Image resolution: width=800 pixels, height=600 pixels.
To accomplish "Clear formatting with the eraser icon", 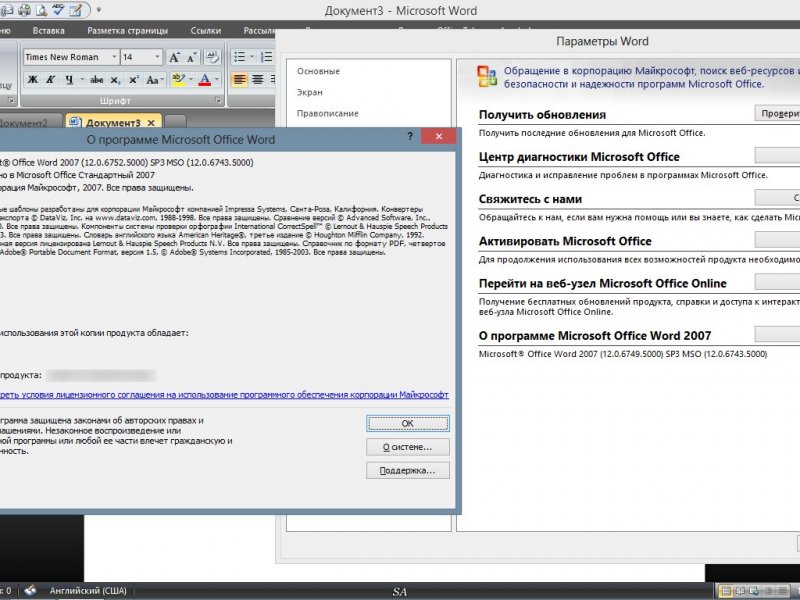I will click(x=212, y=57).
